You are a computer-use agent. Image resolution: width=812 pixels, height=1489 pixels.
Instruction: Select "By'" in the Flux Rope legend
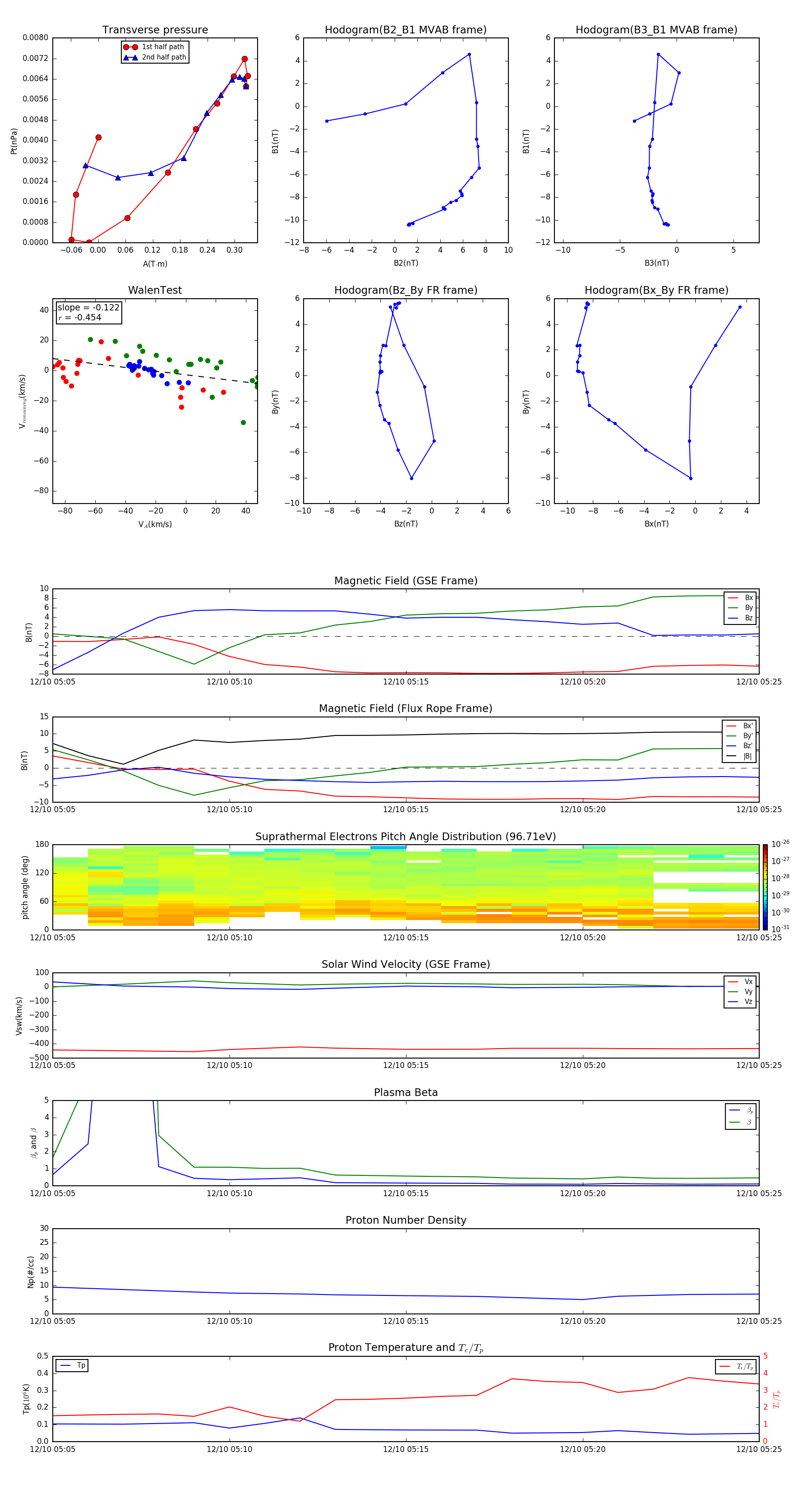coord(740,736)
